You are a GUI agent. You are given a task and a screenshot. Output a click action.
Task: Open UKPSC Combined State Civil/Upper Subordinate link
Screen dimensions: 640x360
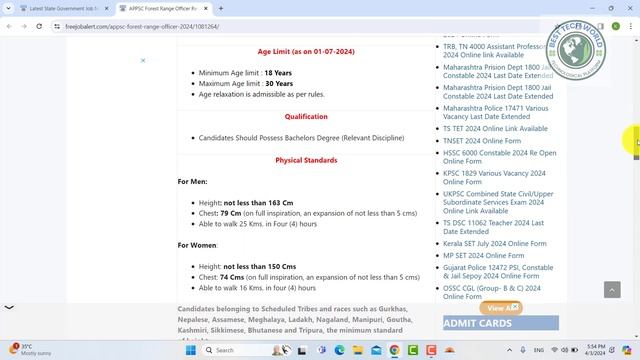[x=498, y=202]
